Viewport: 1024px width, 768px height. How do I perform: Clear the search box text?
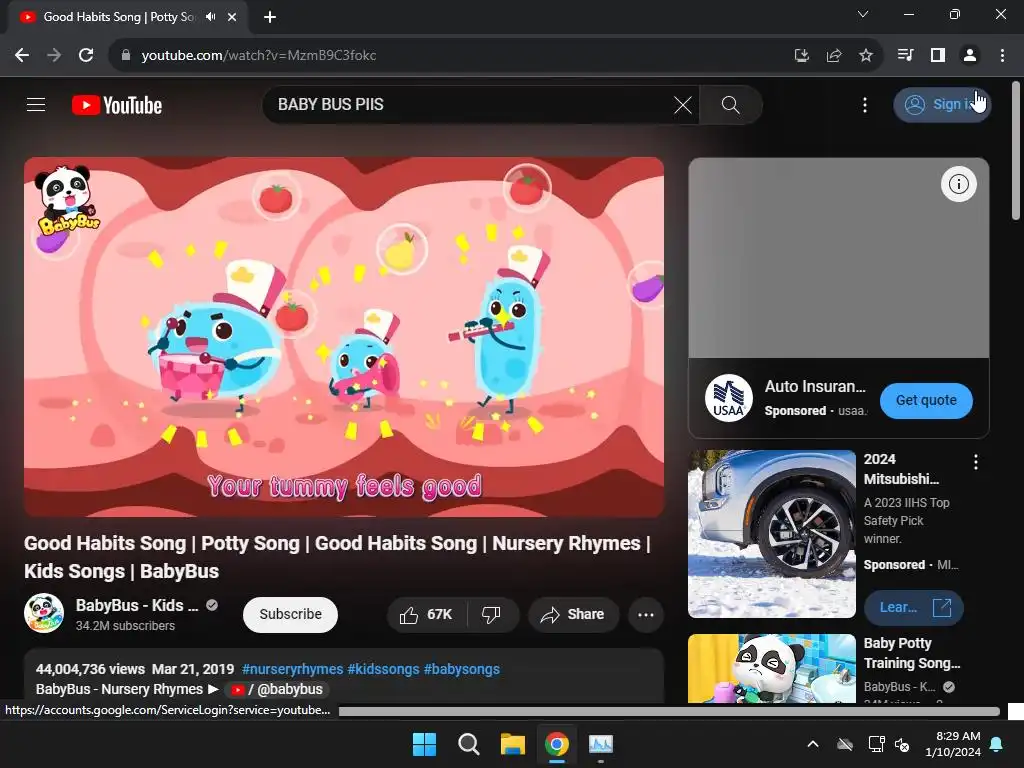click(x=682, y=104)
